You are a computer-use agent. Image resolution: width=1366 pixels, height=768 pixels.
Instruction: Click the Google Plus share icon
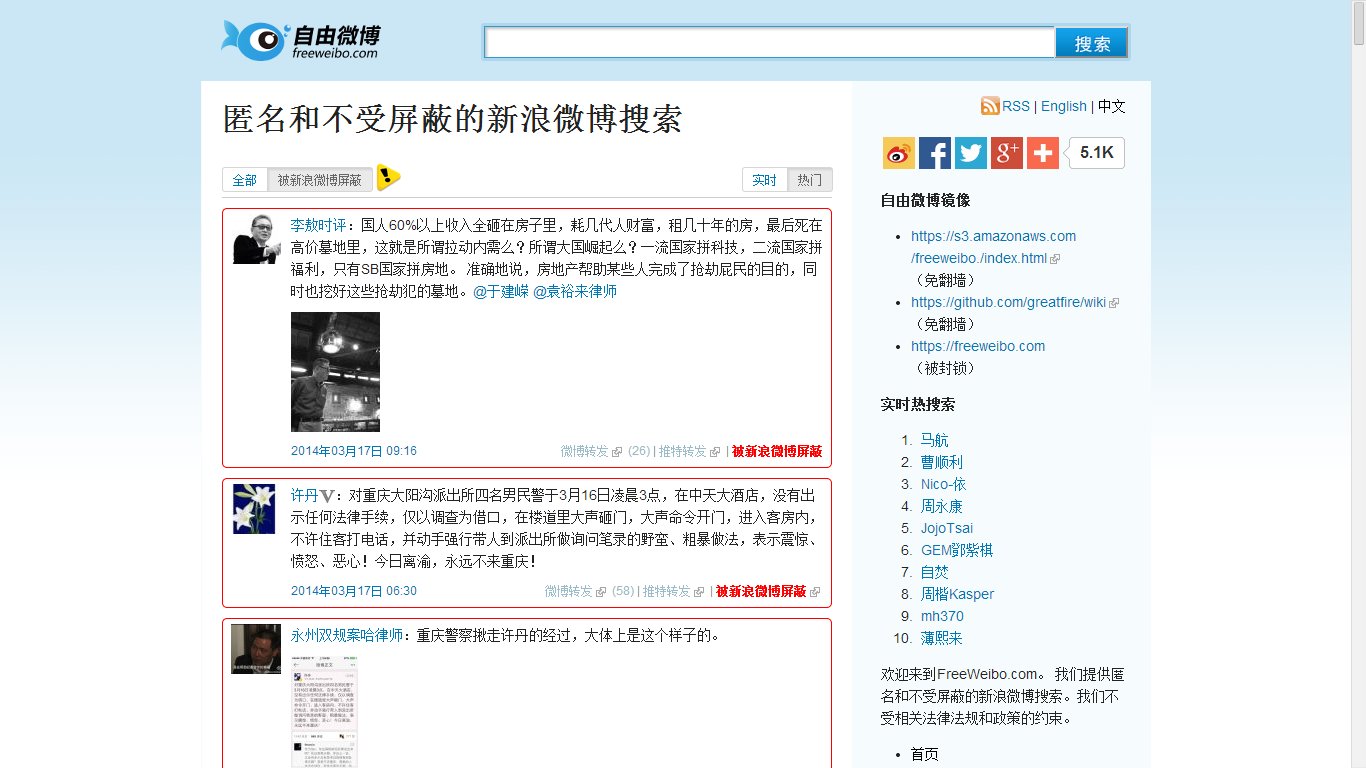1007,153
